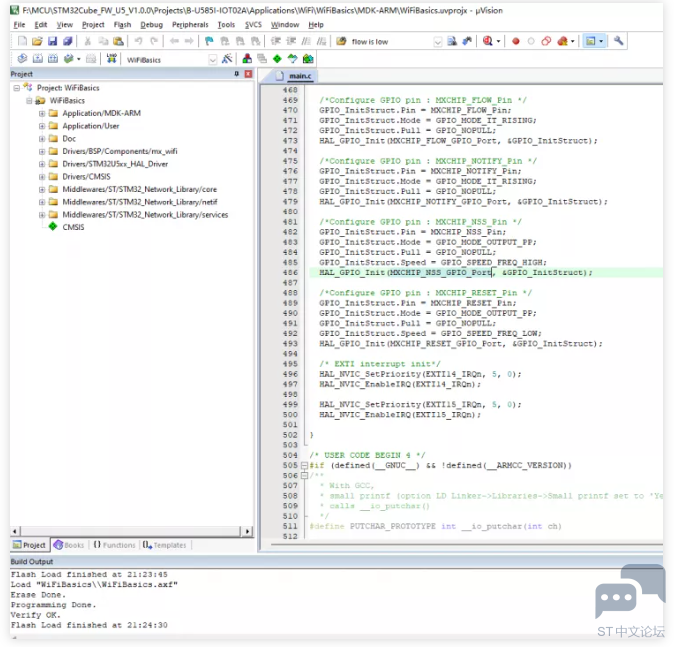Toggle bookmark on current line icon

[209, 41]
